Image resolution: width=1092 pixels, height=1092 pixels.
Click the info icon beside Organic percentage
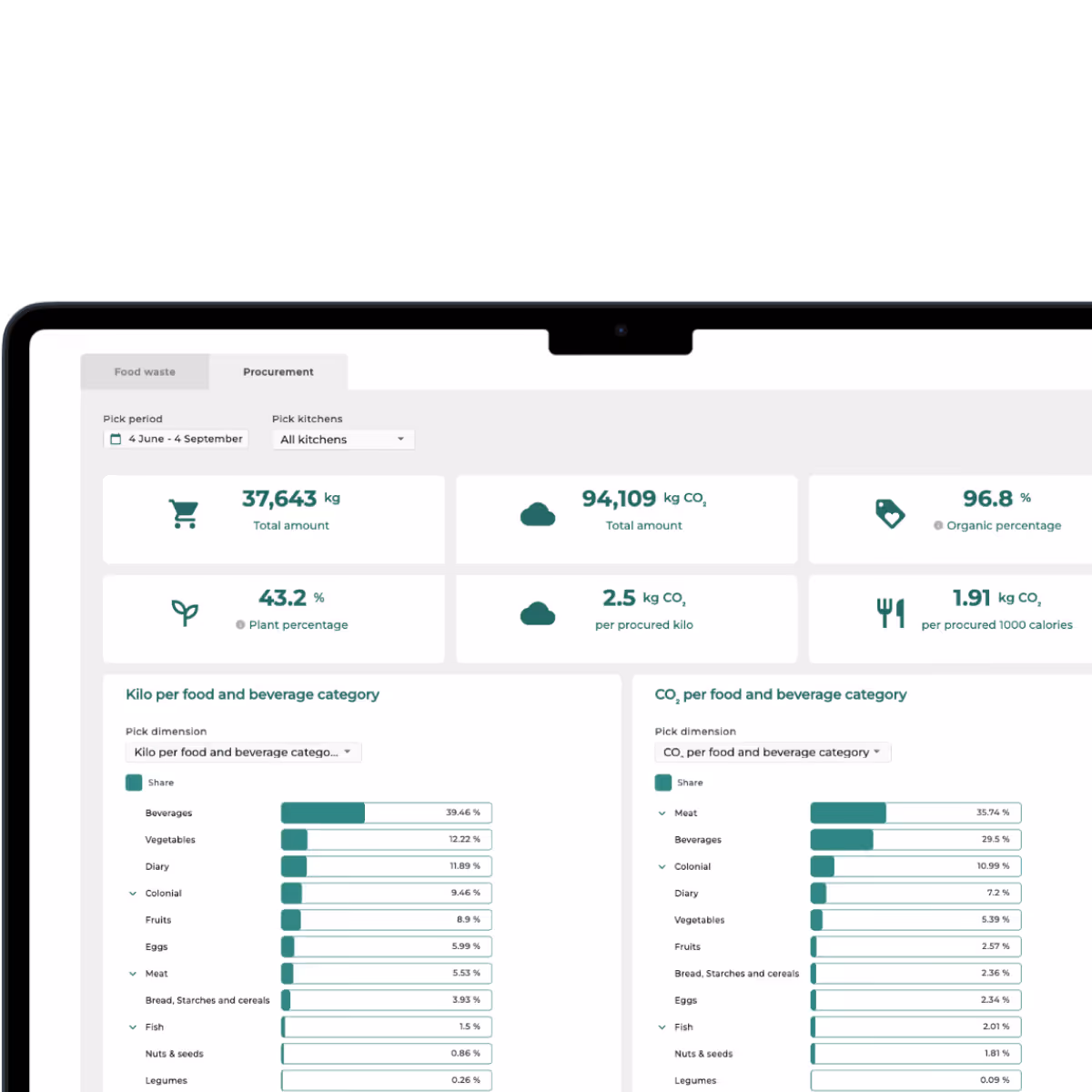938,526
